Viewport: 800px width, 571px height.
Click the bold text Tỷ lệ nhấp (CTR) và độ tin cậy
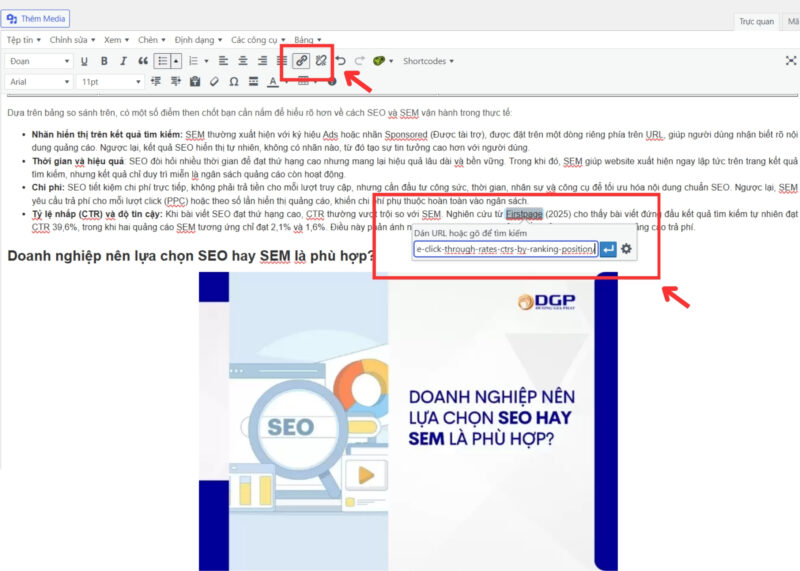coord(97,214)
